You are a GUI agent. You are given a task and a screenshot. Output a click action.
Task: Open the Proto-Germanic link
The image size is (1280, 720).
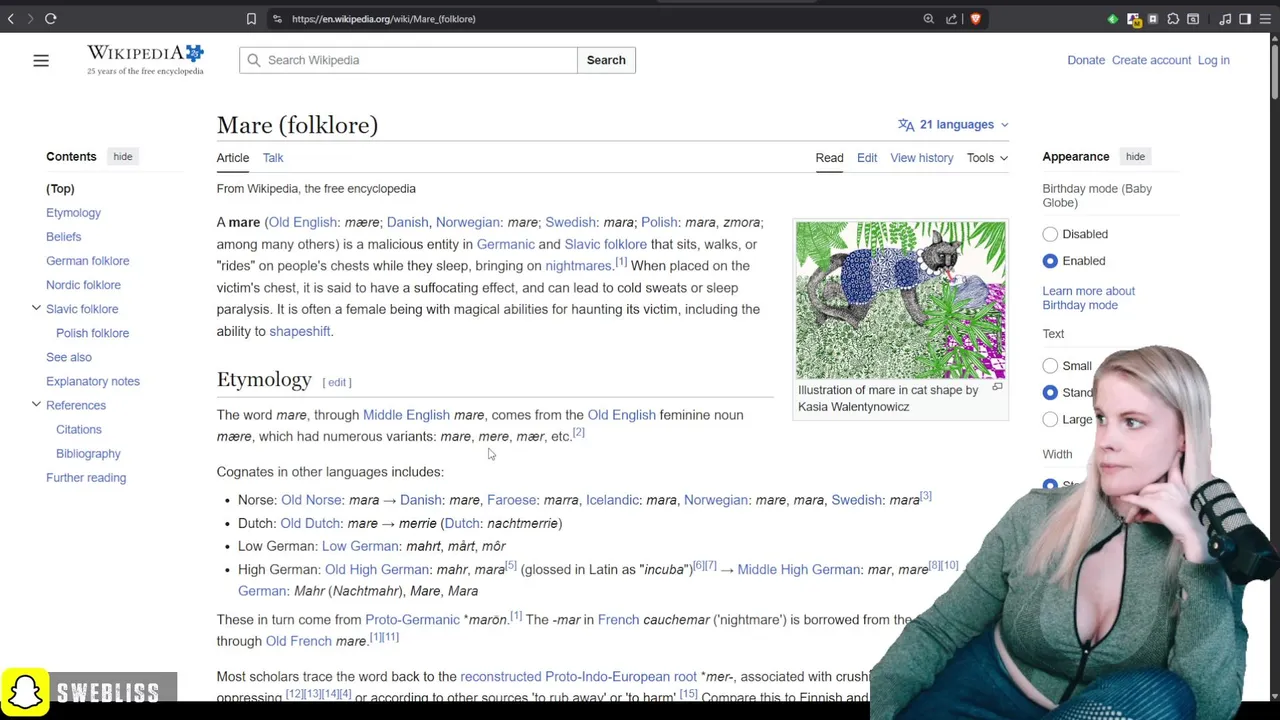[412, 620]
